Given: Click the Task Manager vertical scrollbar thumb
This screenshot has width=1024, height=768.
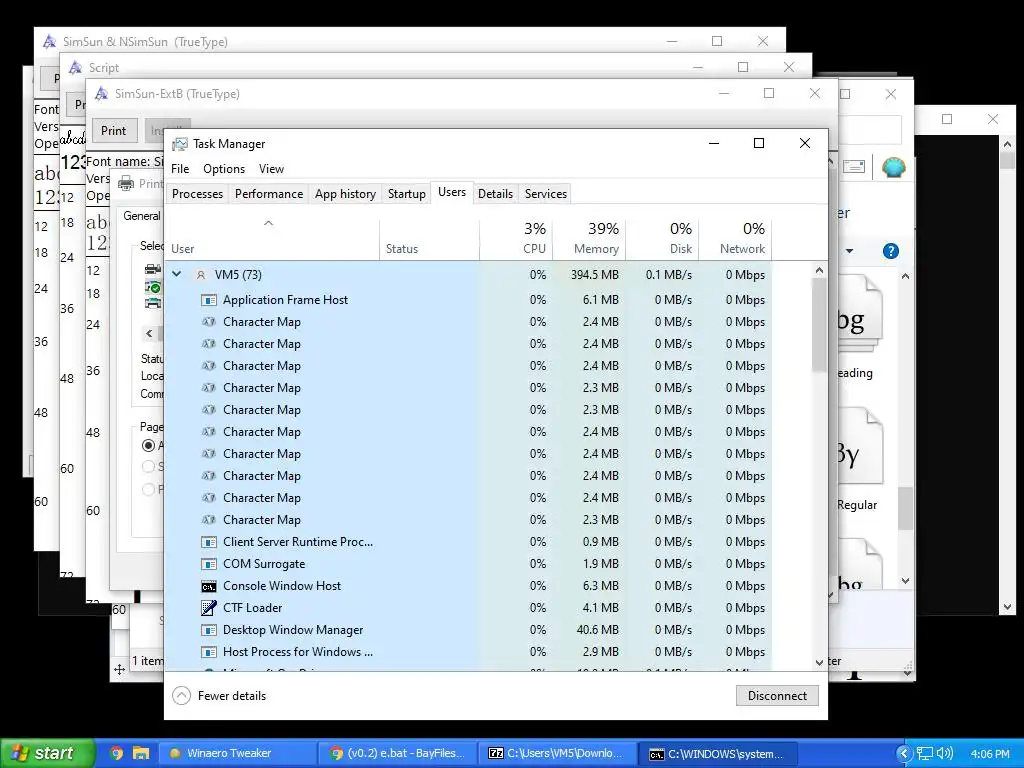Looking at the screenshot, I should point(820,325).
